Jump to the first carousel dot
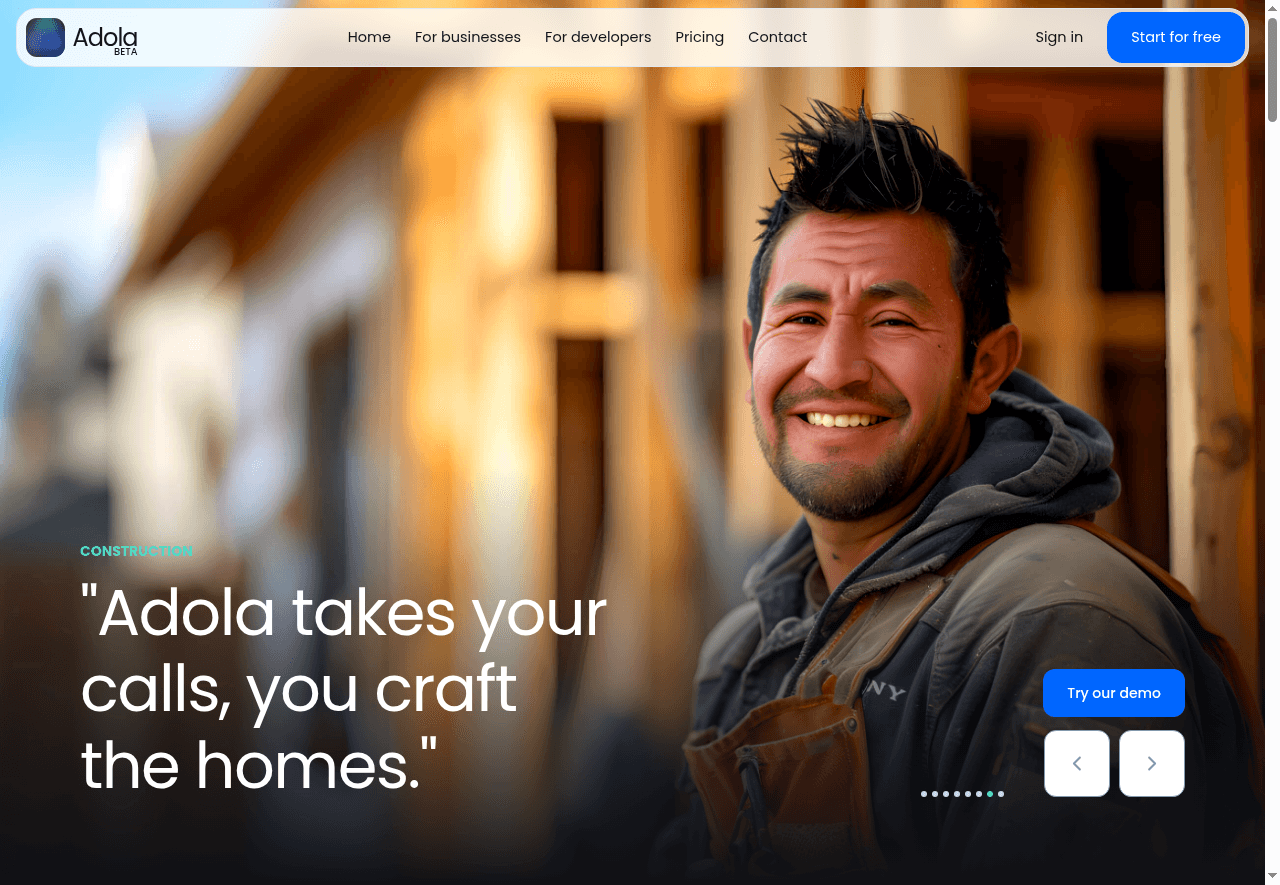Image resolution: width=1280 pixels, height=885 pixels. tap(924, 794)
